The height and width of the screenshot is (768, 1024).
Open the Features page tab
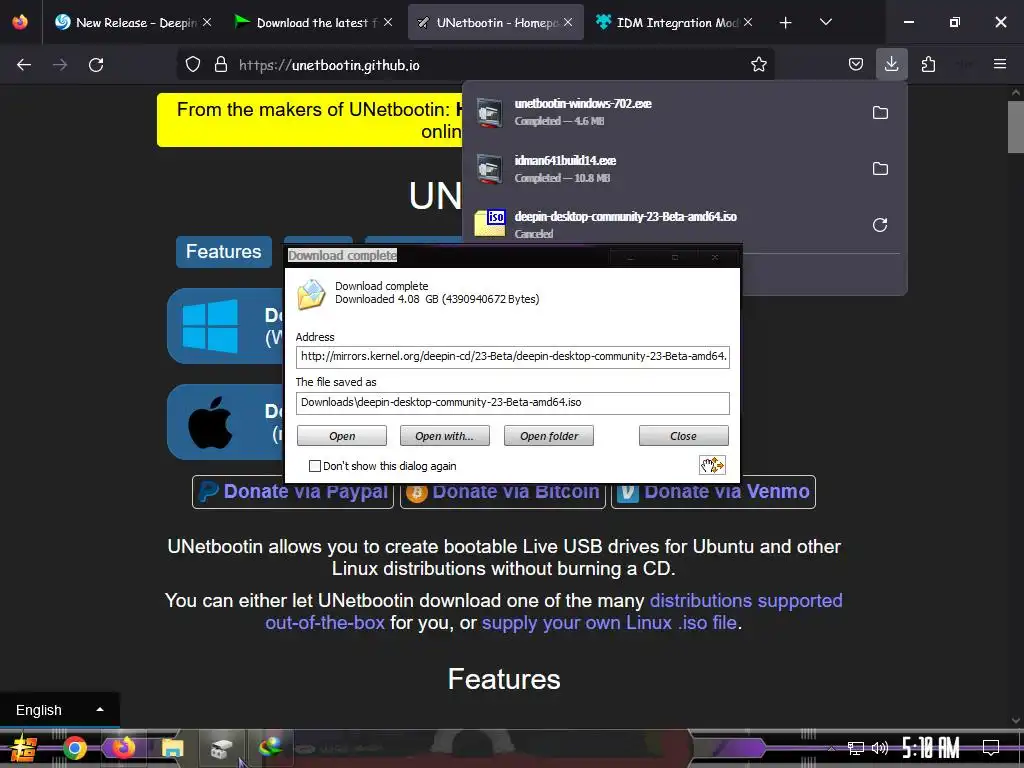click(x=223, y=251)
